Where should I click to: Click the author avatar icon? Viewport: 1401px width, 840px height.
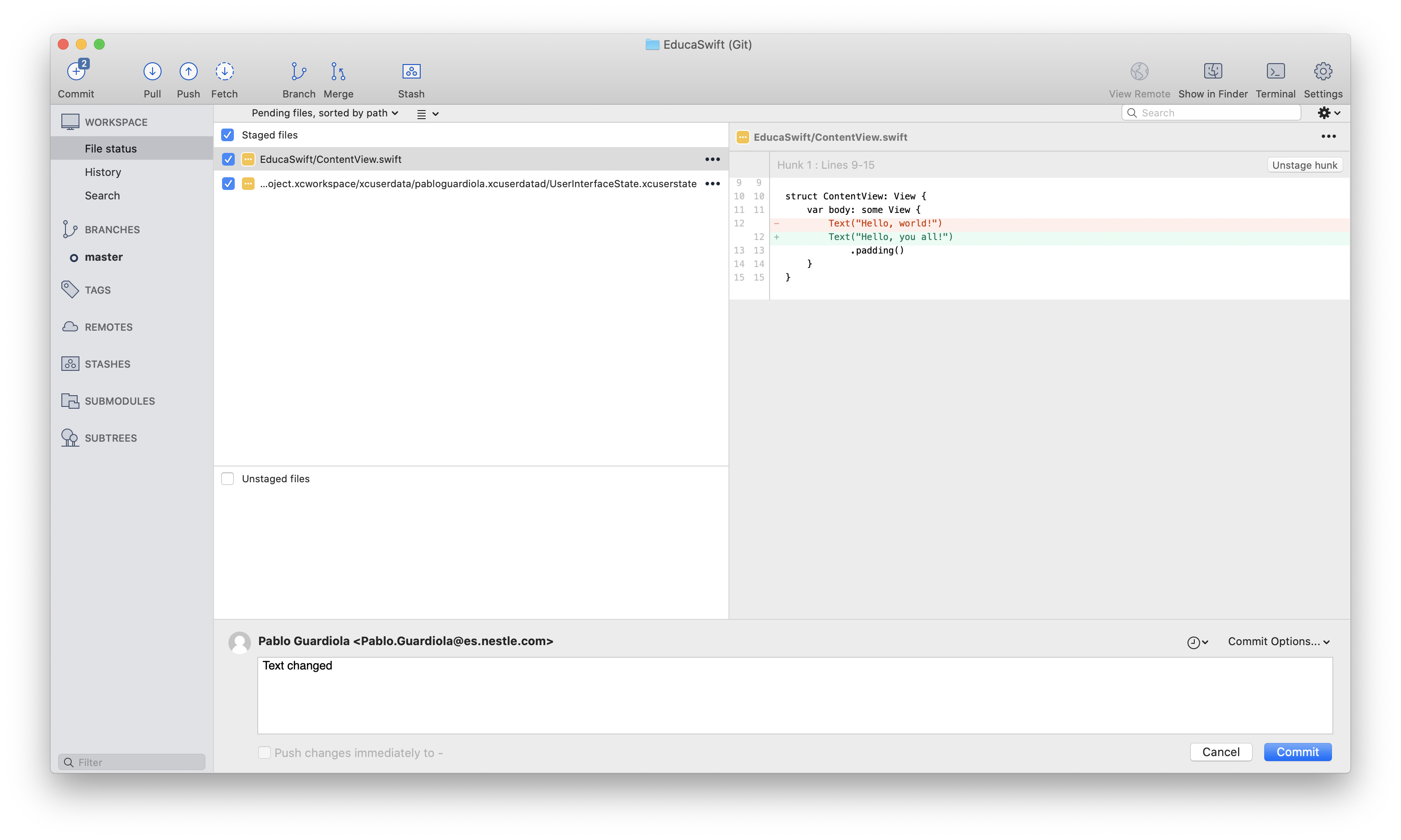pos(239,643)
